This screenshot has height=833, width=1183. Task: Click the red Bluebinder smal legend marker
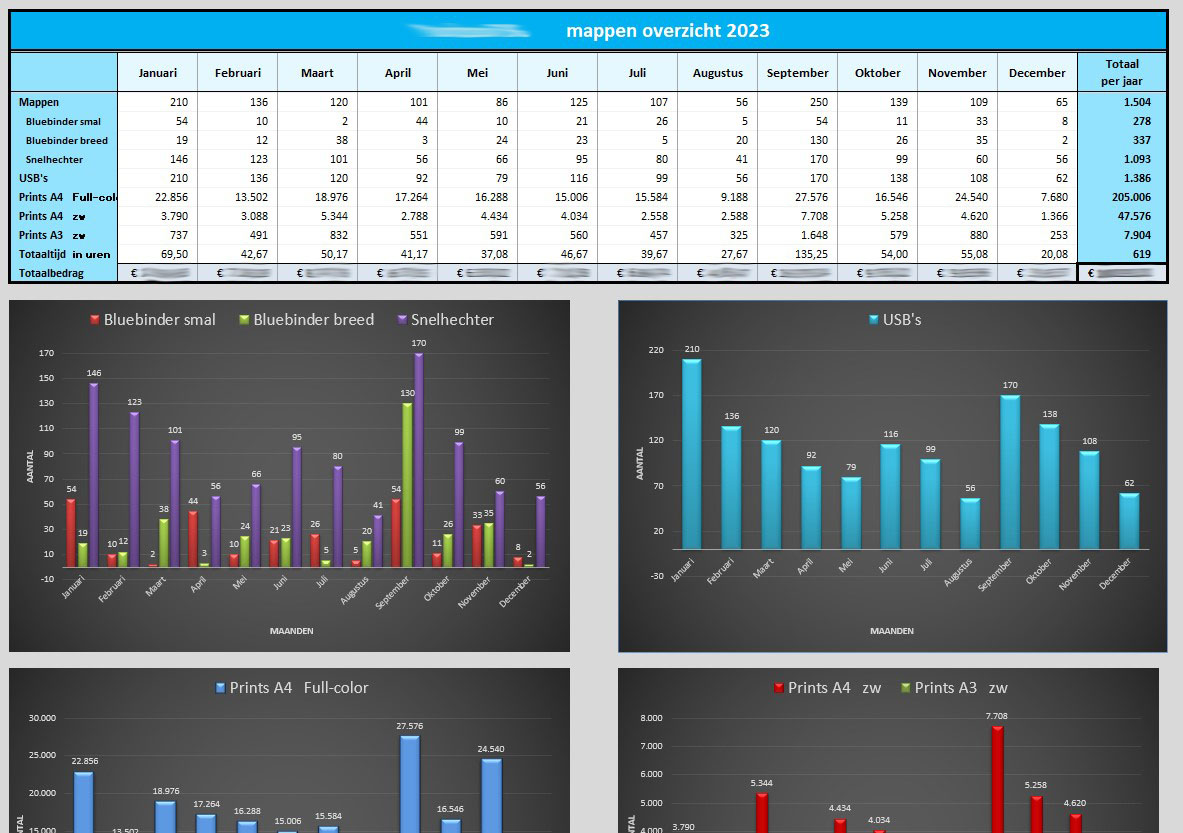94,320
